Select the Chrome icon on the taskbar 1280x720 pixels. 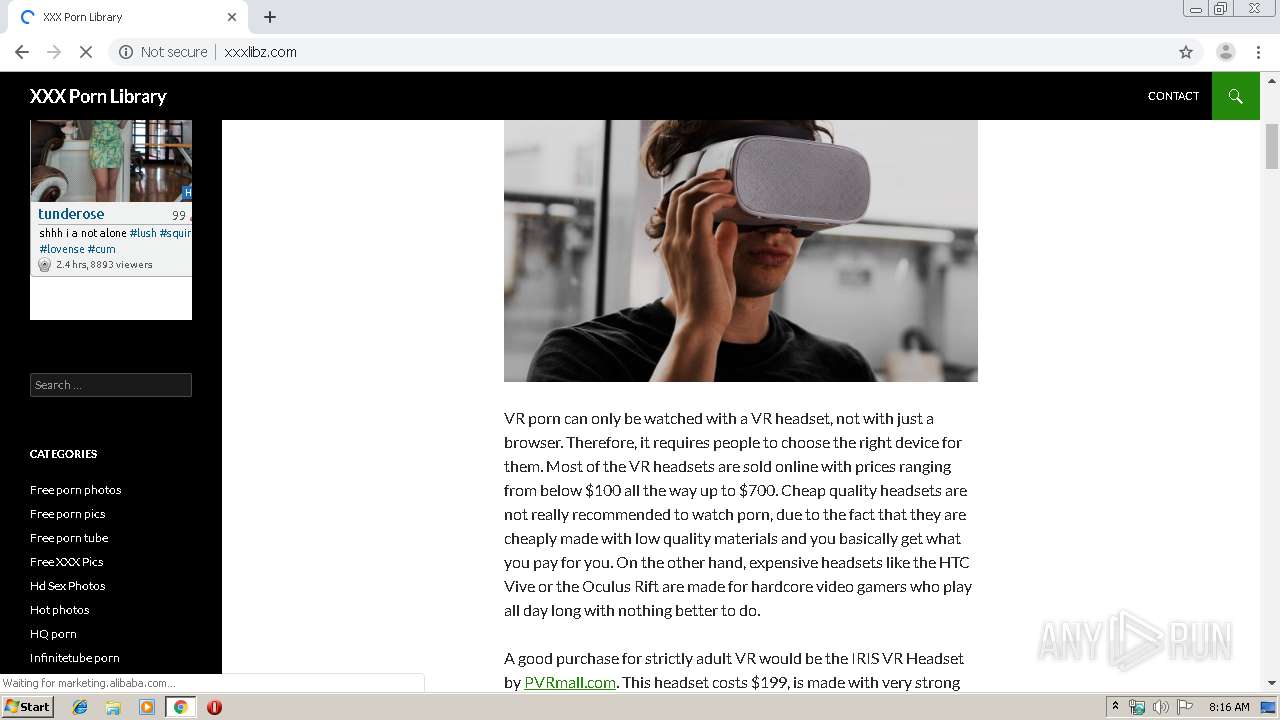[180, 707]
